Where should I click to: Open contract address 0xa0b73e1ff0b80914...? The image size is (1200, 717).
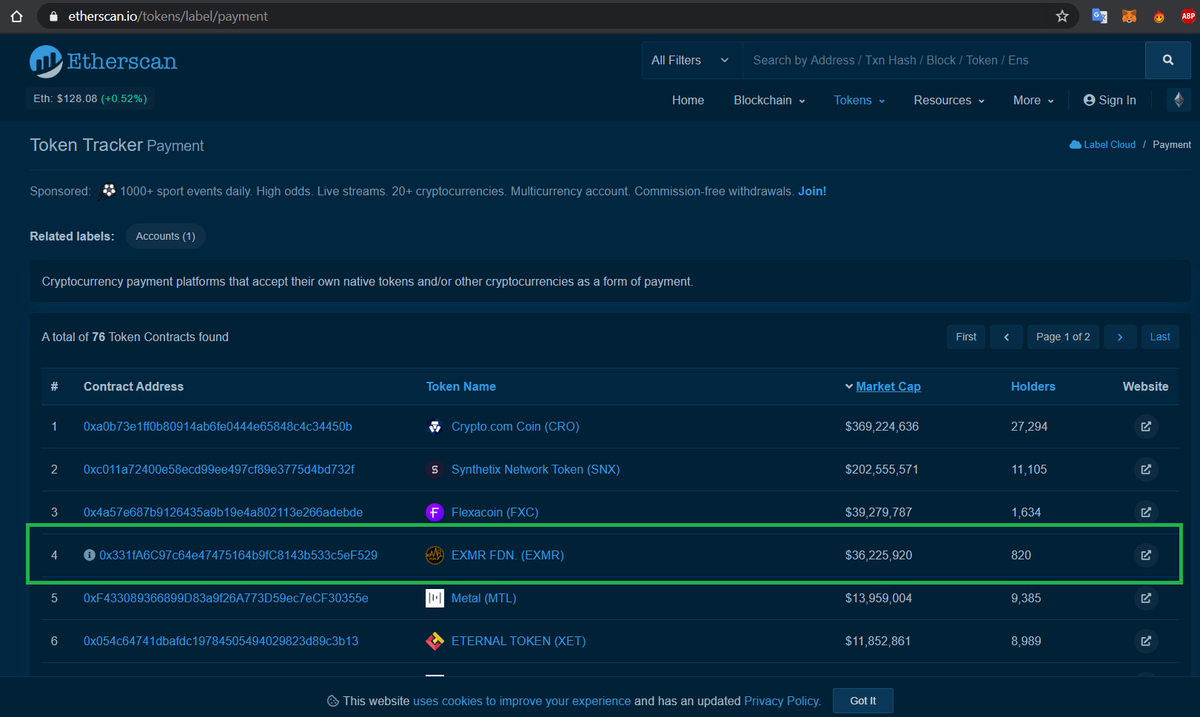click(x=218, y=427)
